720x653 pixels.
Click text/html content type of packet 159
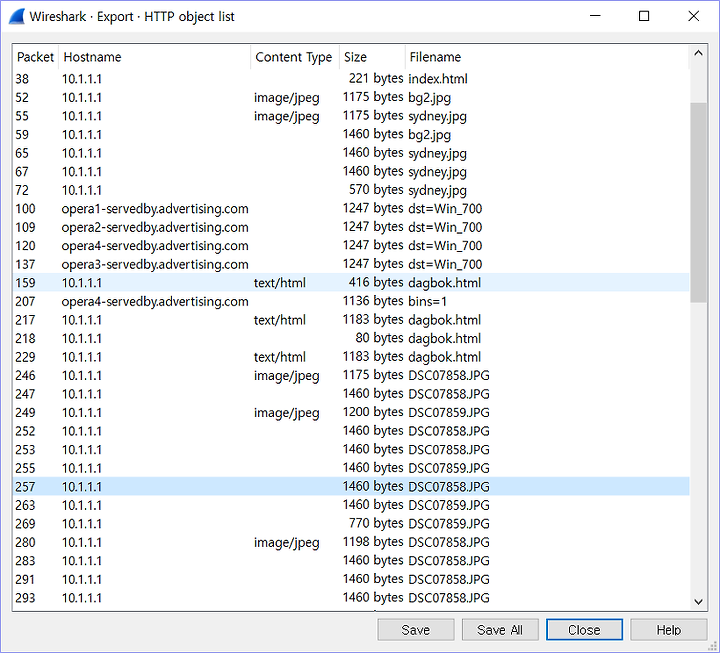point(280,283)
